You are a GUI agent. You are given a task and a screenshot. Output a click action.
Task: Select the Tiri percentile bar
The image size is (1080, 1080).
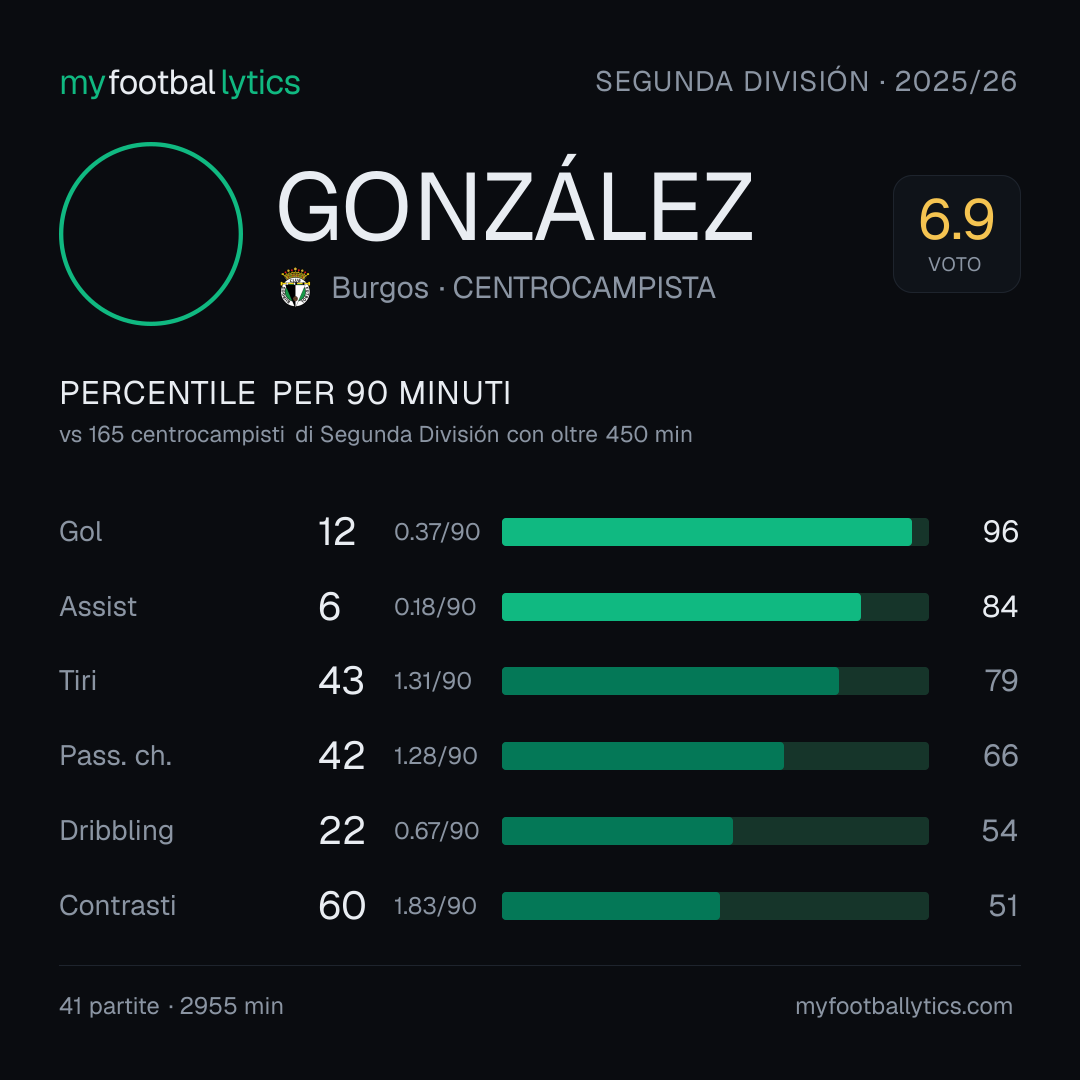click(x=715, y=681)
